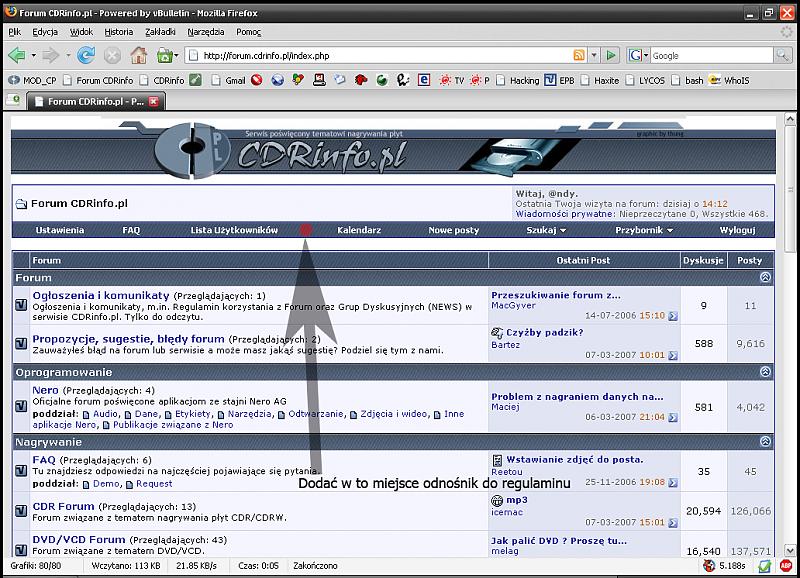Open the Etykiety subforum of Nero
The height and width of the screenshot is (578, 800).
click(193, 414)
